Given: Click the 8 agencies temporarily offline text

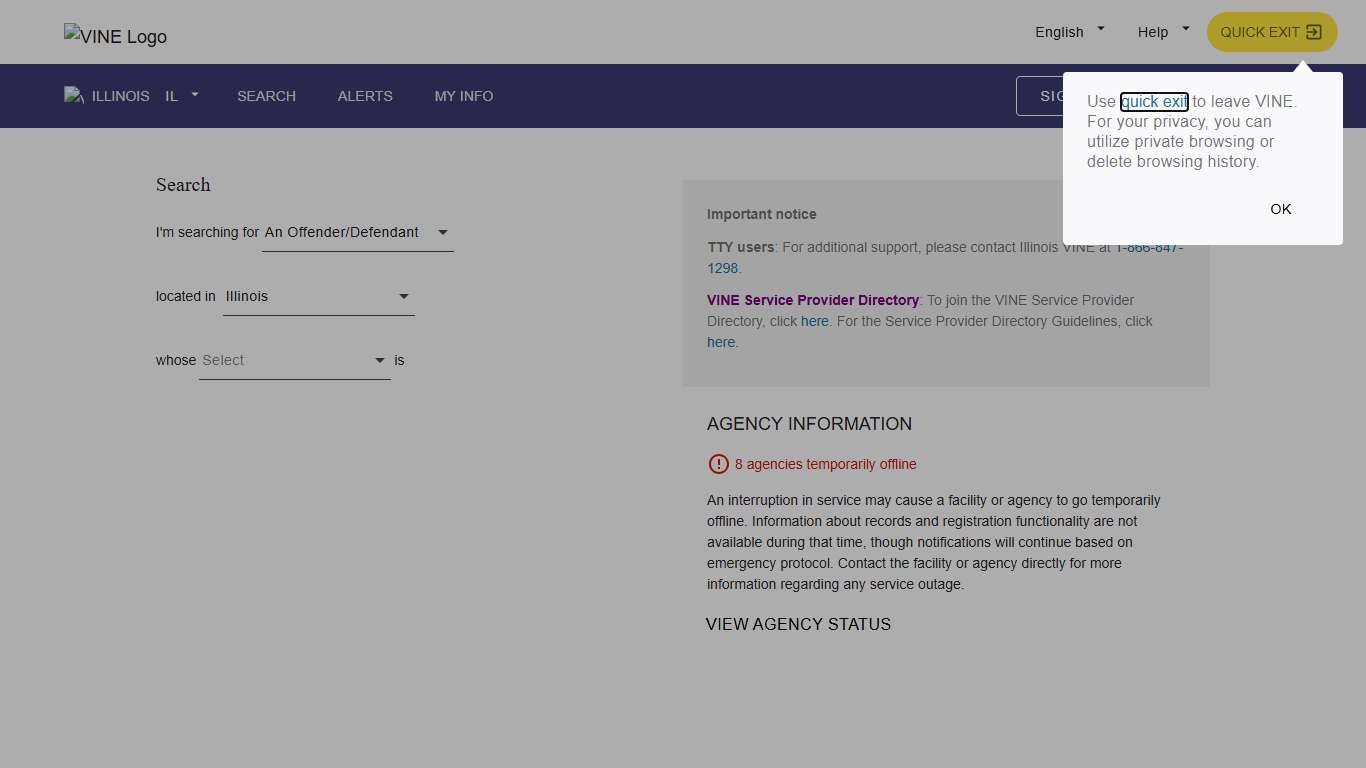Looking at the screenshot, I should pos(825,464).
